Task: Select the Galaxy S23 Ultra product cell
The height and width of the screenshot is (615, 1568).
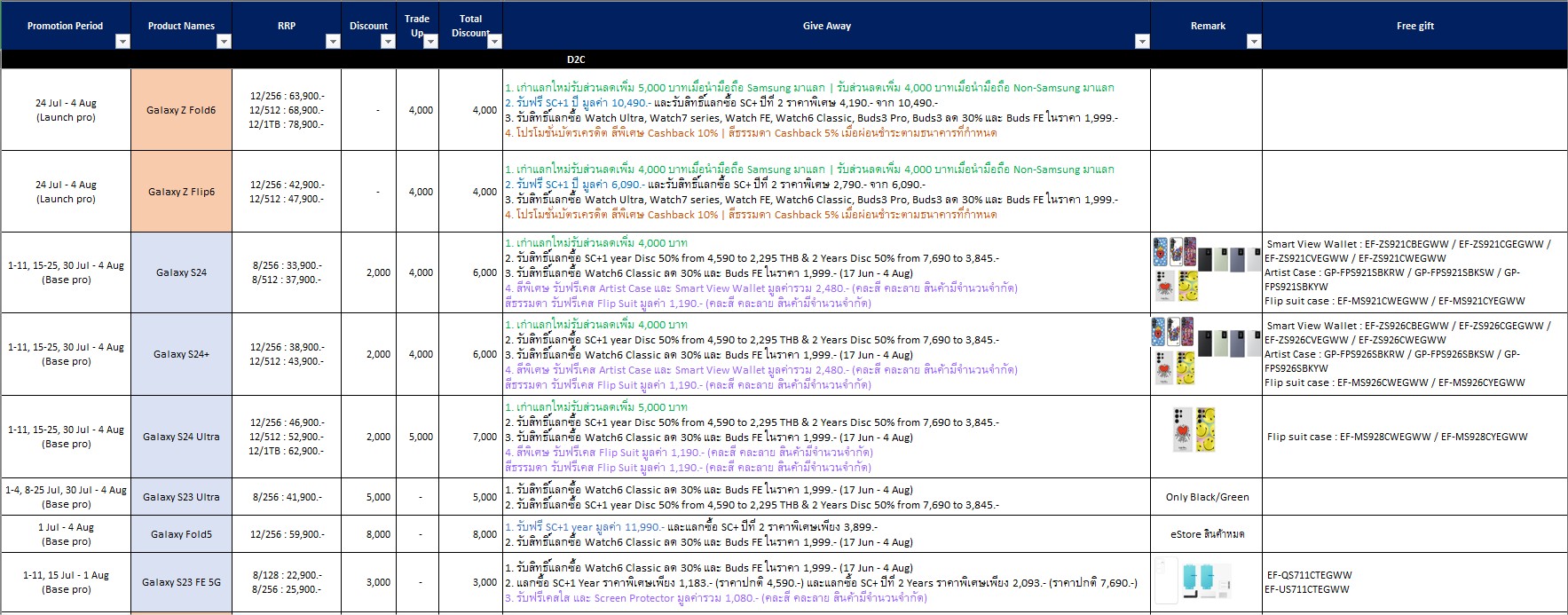Action: coord(181,497)
